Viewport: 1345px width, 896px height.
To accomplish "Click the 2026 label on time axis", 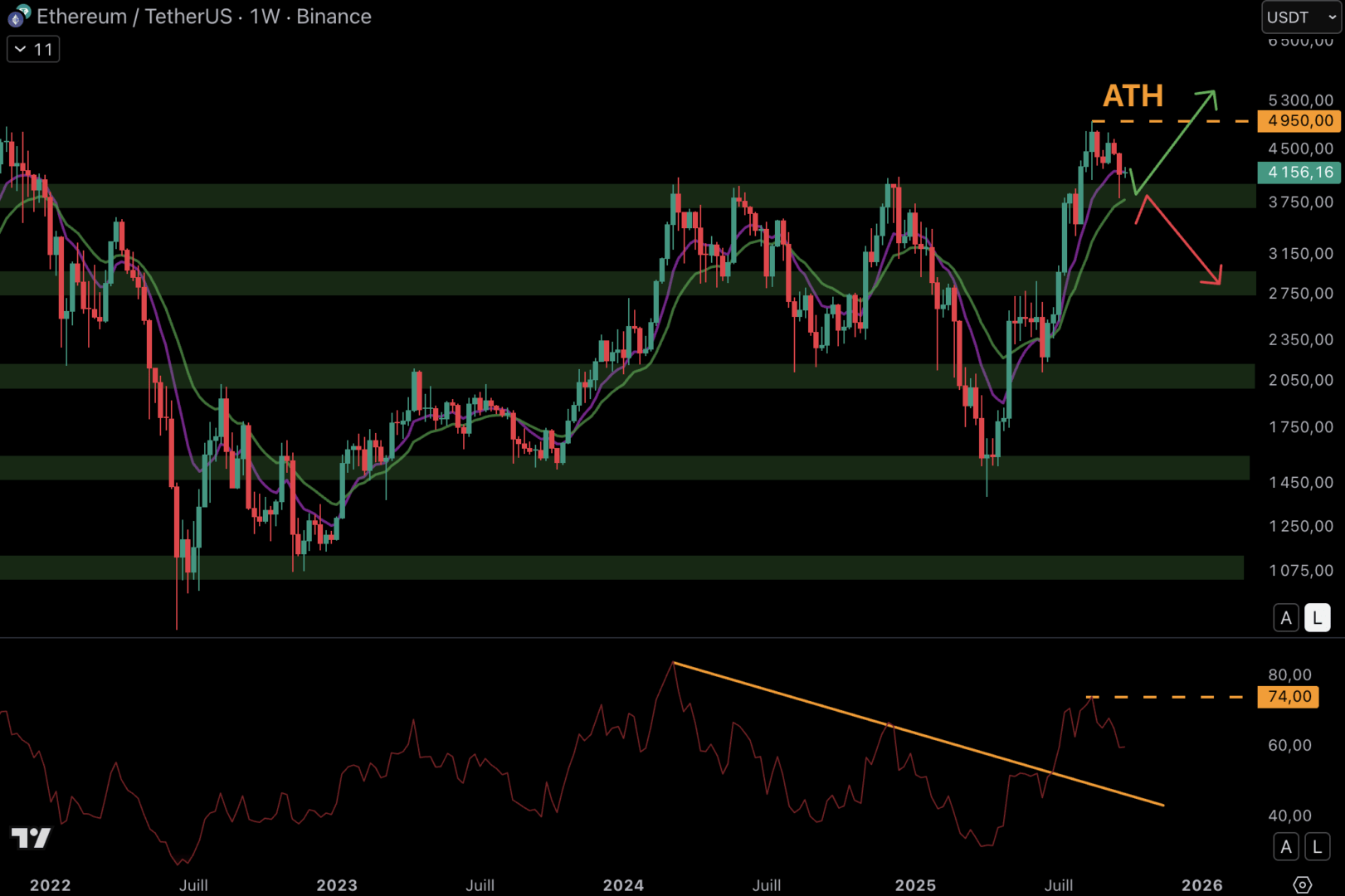I will coord(1201,885).
